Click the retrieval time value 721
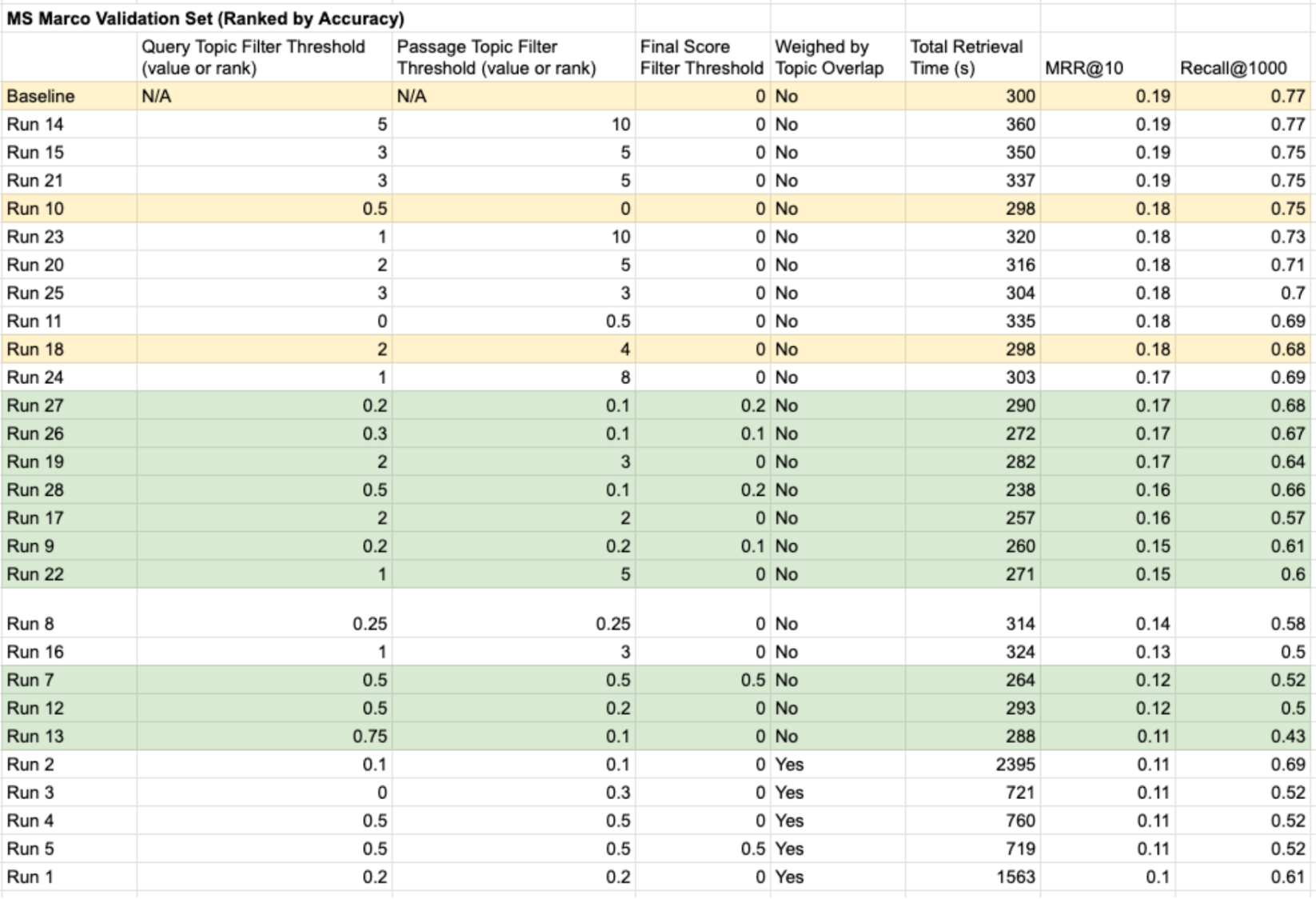This screenshot has height=899, width=1316. 1020,793
